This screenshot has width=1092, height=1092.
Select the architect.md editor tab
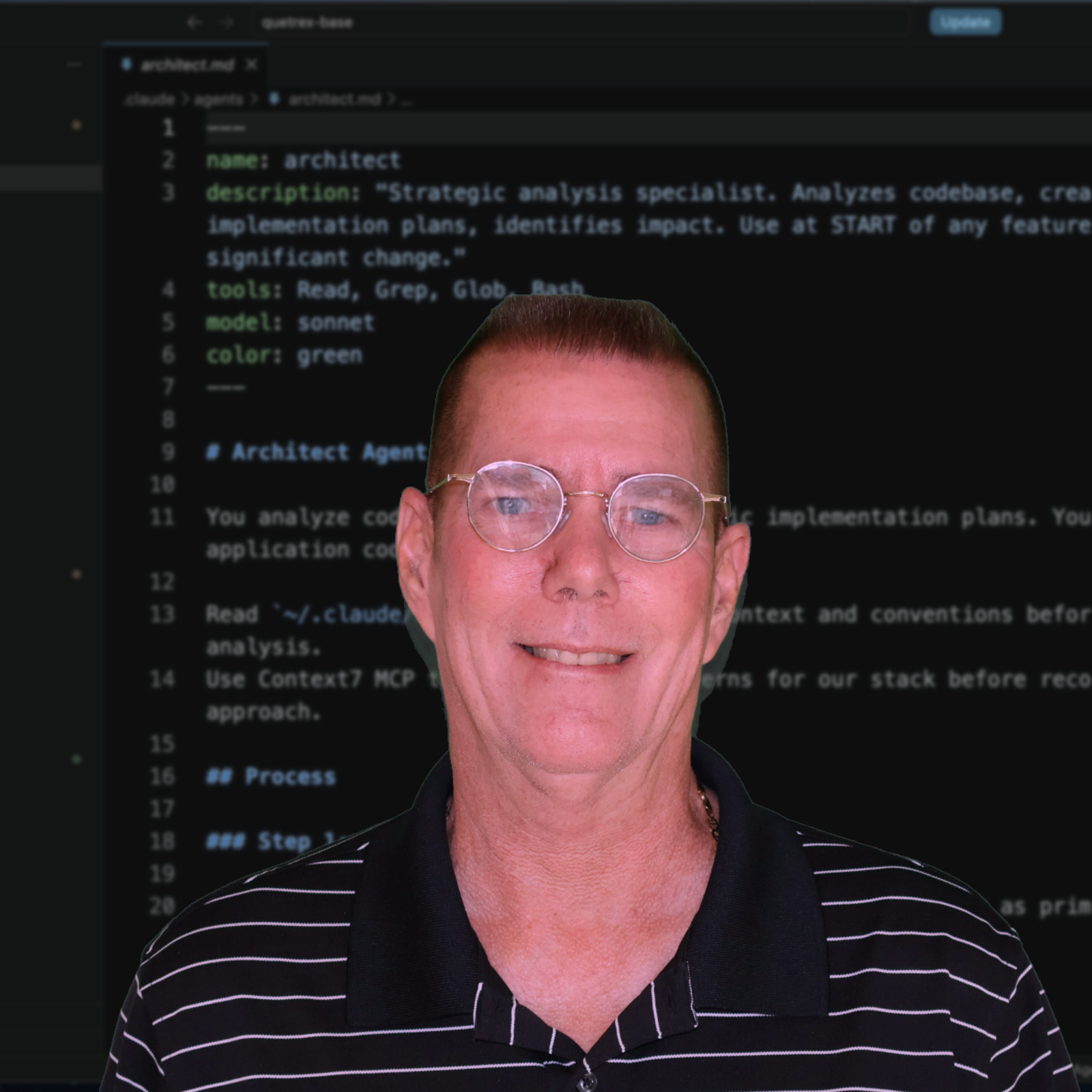point(186,65)
